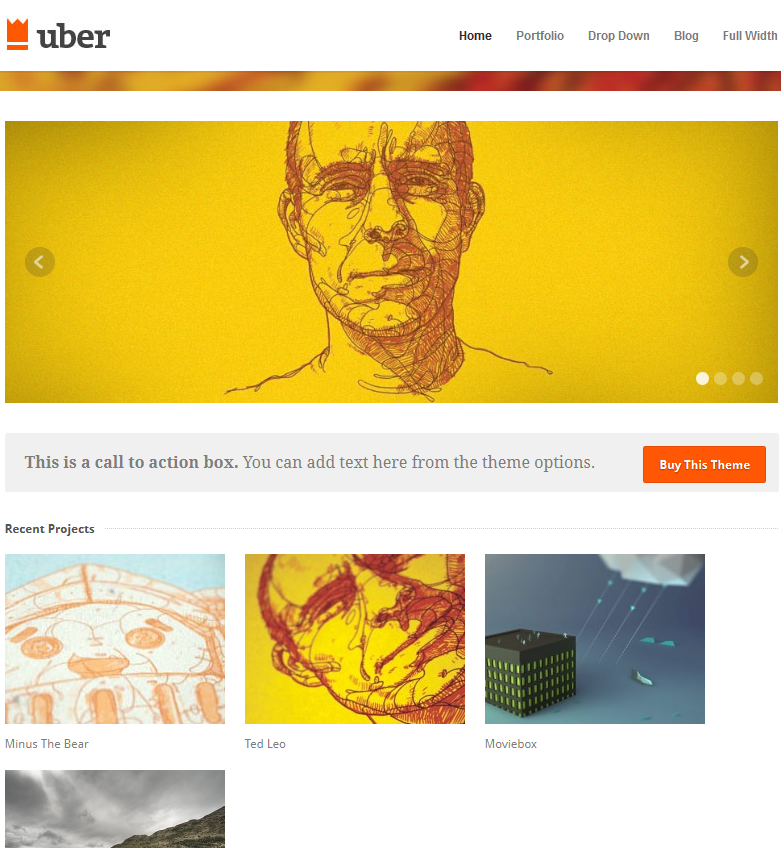
Task: Click the Minus The Bear title link
Action: click(x=47, y=744)
